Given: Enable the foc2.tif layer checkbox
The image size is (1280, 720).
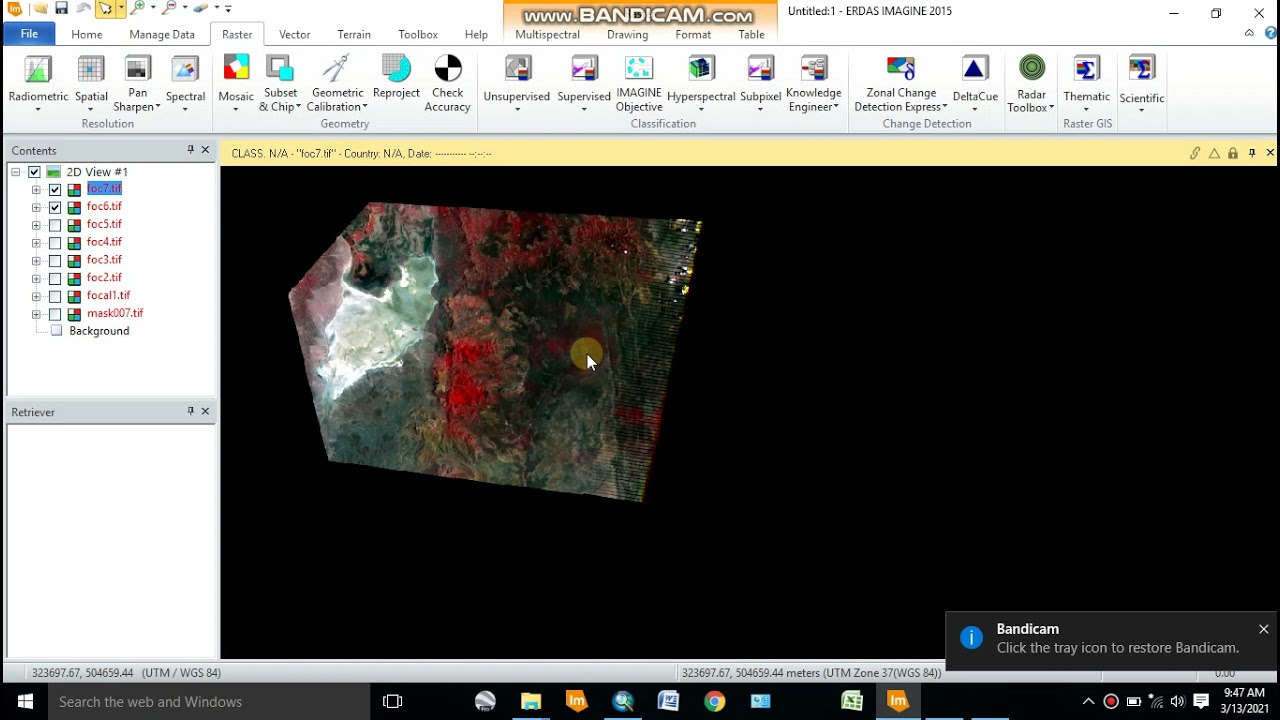Looking at the screenshot, I should tap(55, 278).
